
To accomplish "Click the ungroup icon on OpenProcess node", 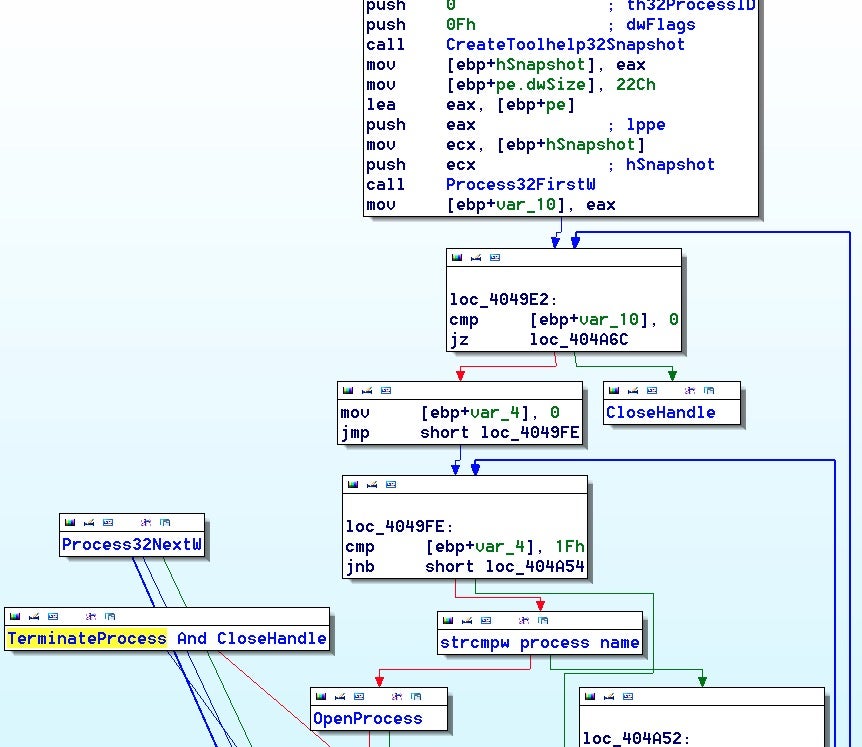I will point(394,697).
